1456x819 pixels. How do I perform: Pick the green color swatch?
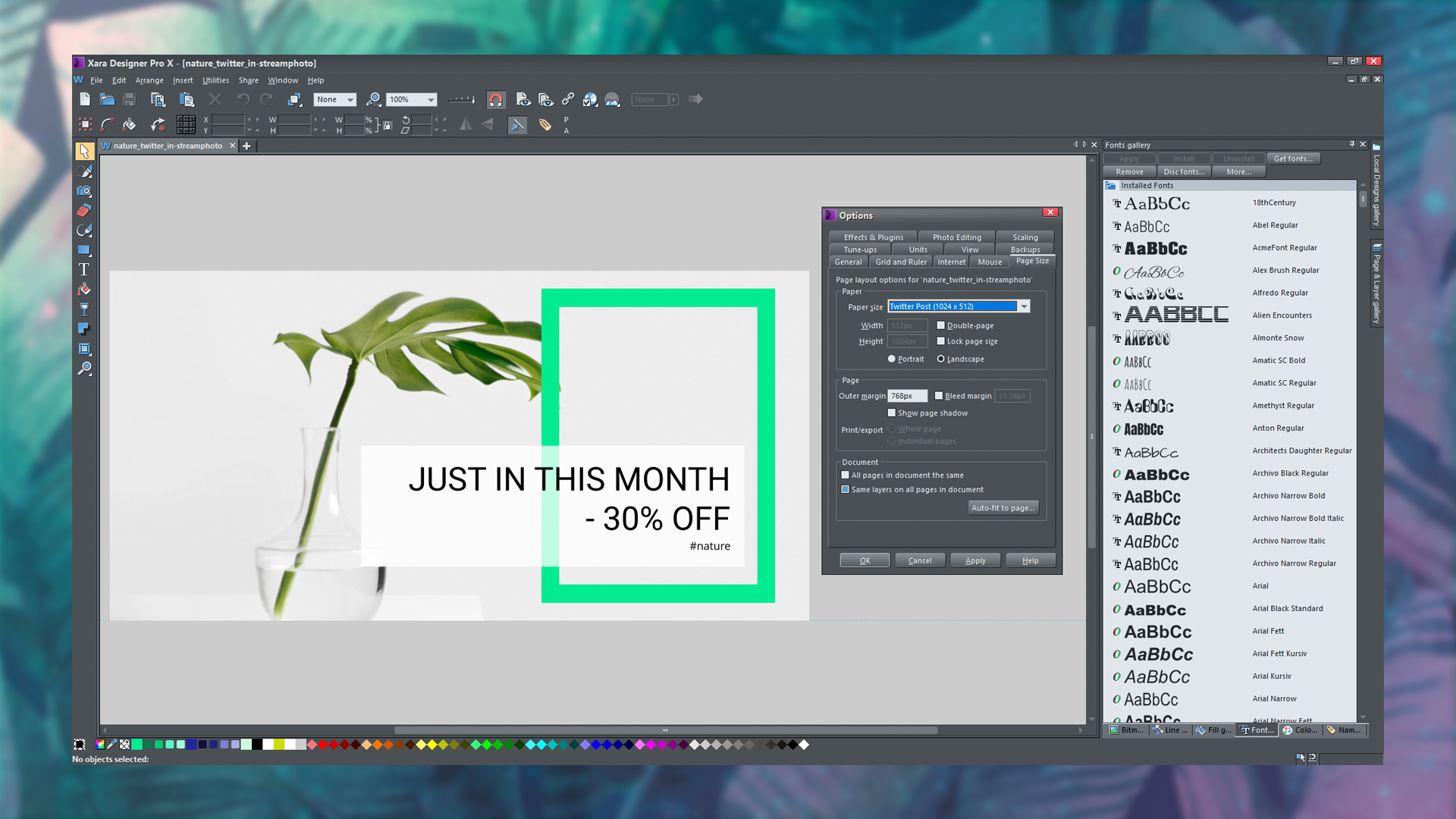[x=138, y=745]
